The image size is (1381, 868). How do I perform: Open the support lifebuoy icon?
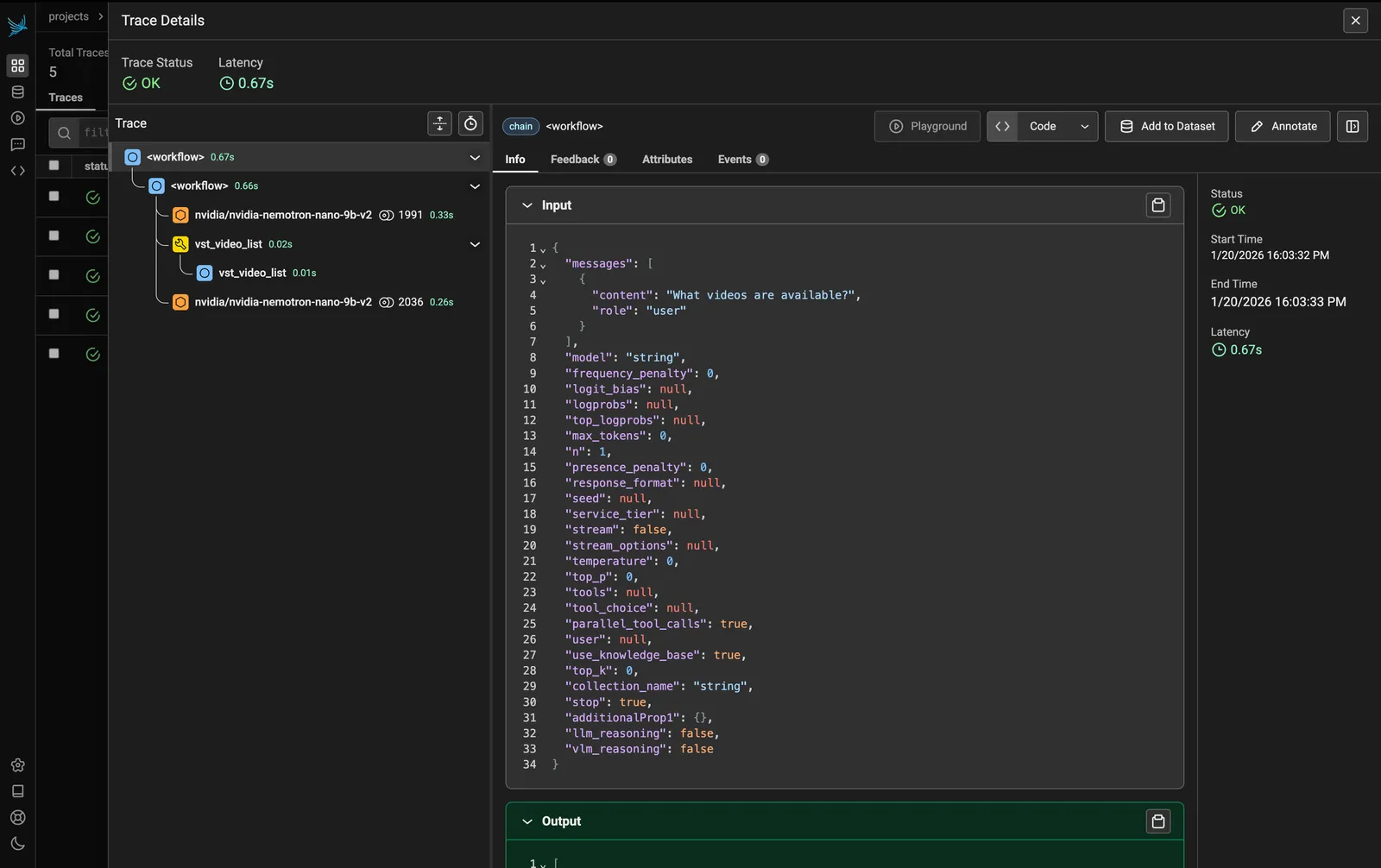17,818
